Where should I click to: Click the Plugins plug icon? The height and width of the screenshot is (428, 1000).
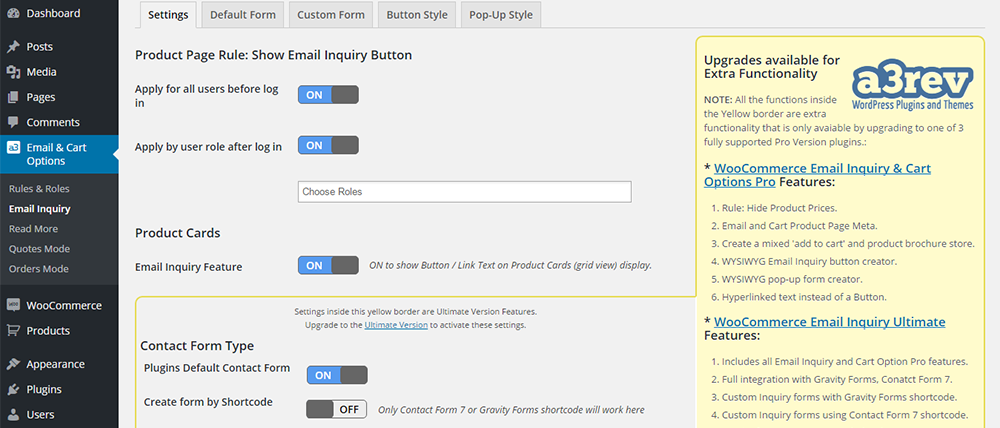13,389
